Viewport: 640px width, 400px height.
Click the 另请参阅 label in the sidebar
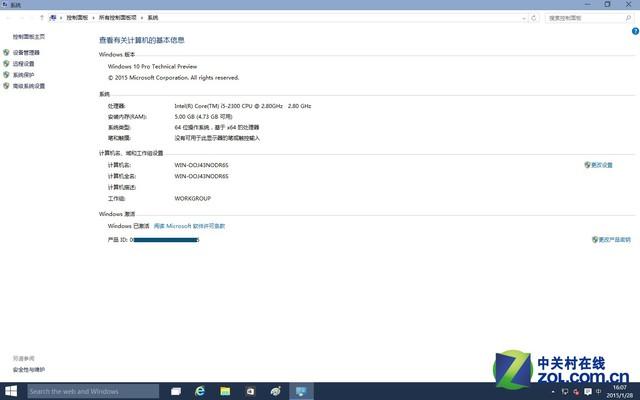(23, 358)
